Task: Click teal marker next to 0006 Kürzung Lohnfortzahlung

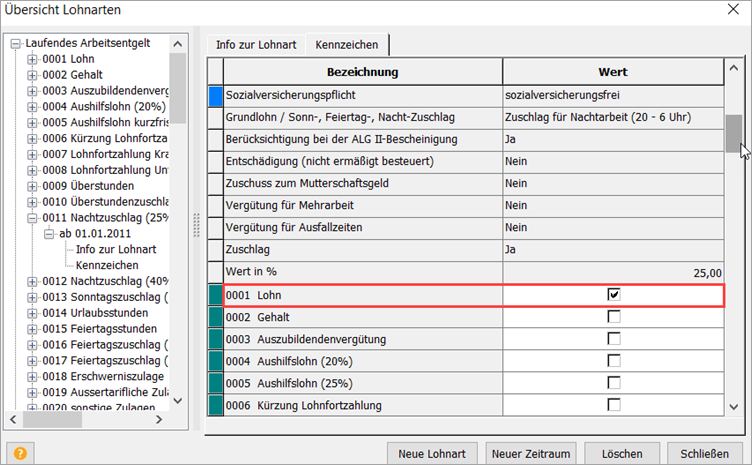Action: pyautogui.click(x=215, y=404)
